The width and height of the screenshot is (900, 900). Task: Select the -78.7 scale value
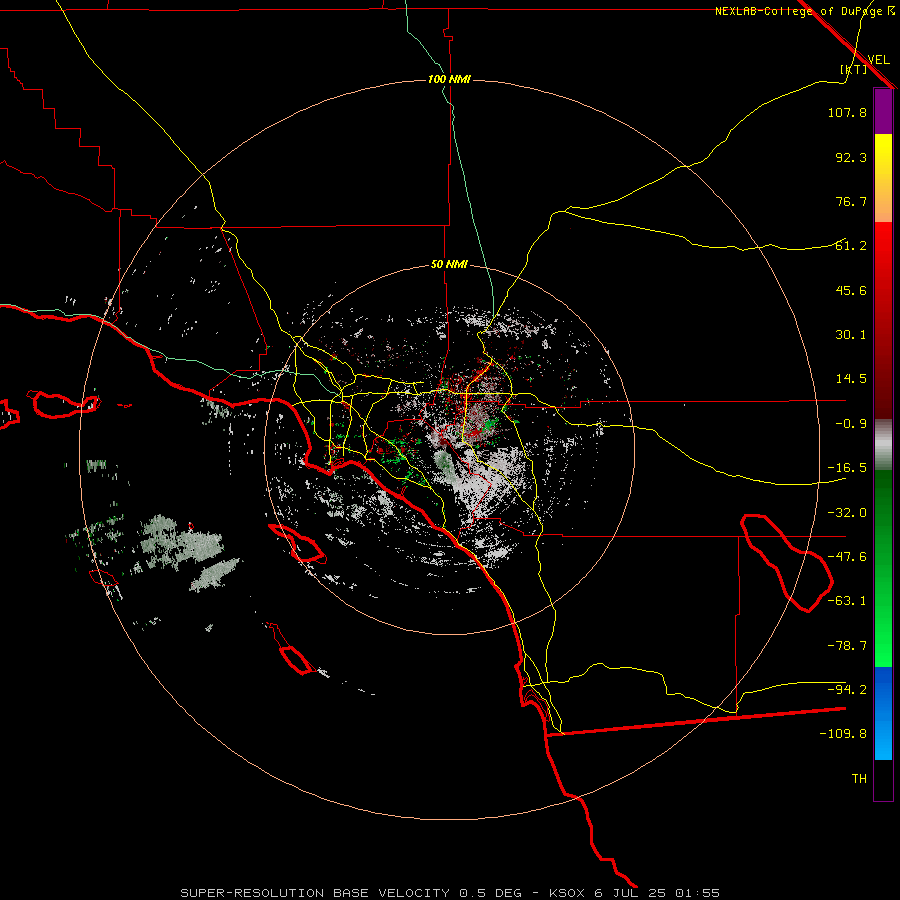click(847, 646)
